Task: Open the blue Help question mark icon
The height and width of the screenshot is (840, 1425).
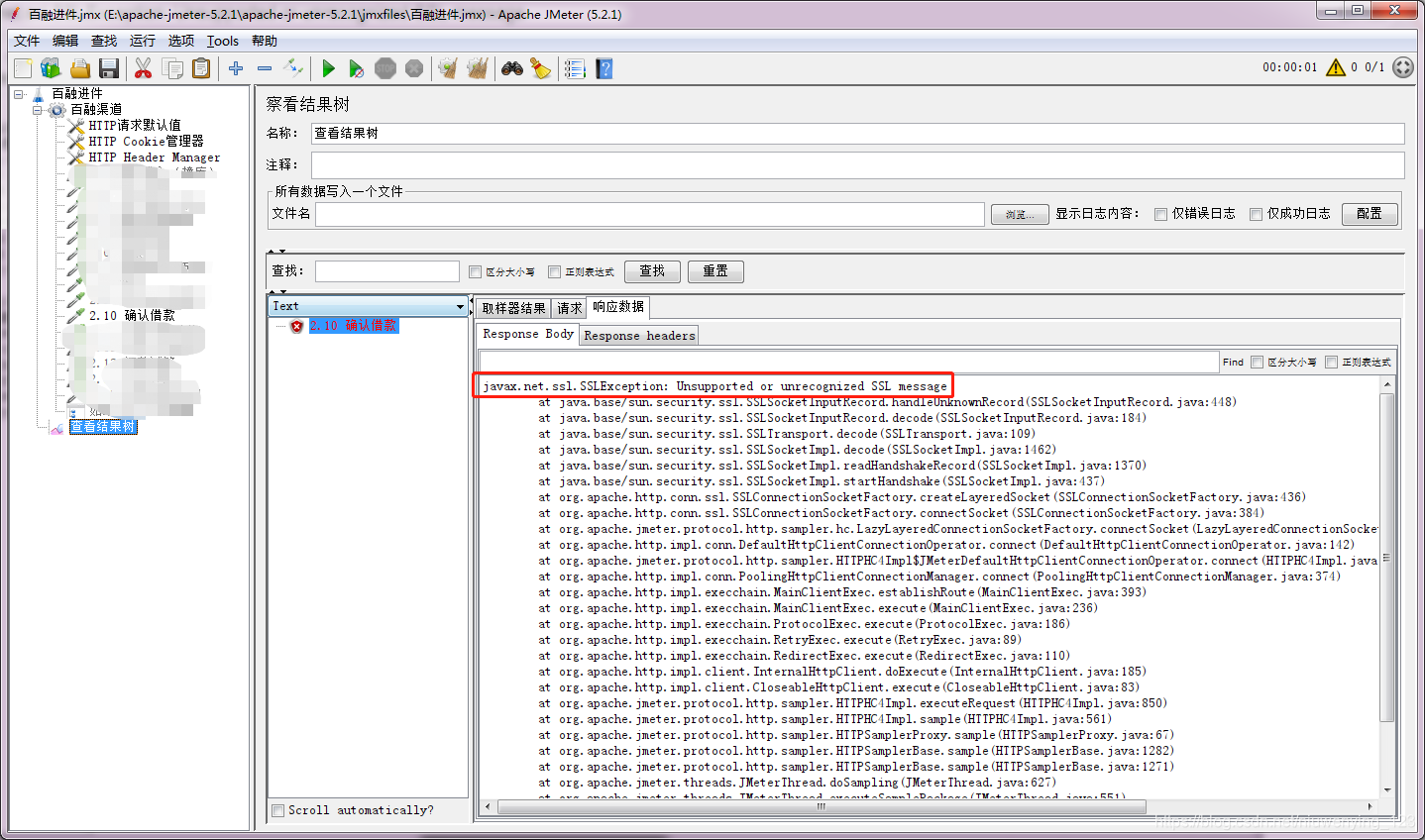Action: pos(605,68)
